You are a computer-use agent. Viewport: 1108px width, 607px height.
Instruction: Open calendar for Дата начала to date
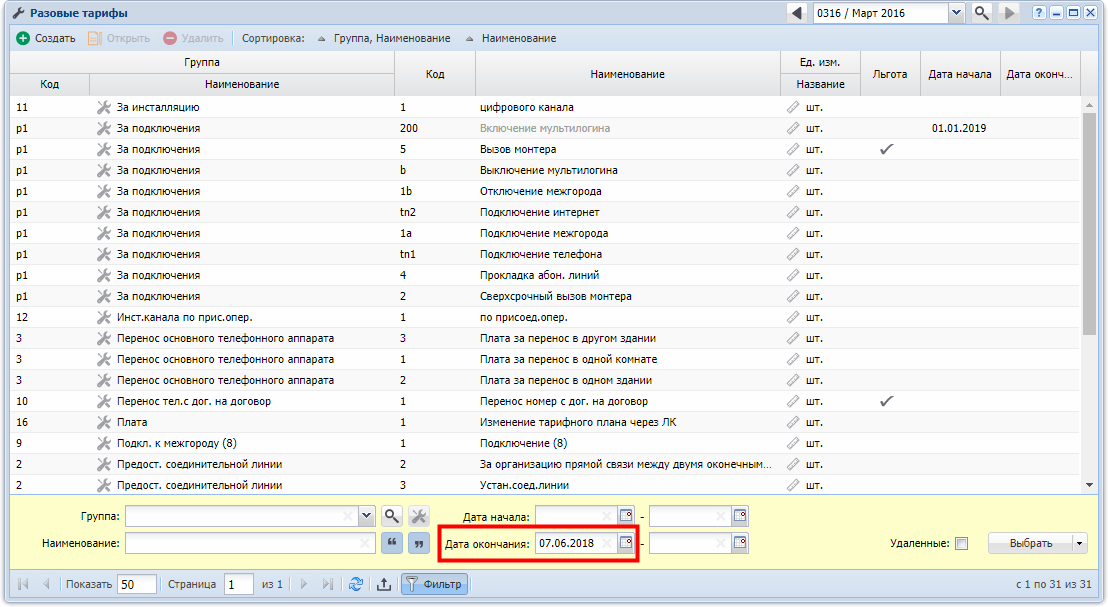click(740, 516)
